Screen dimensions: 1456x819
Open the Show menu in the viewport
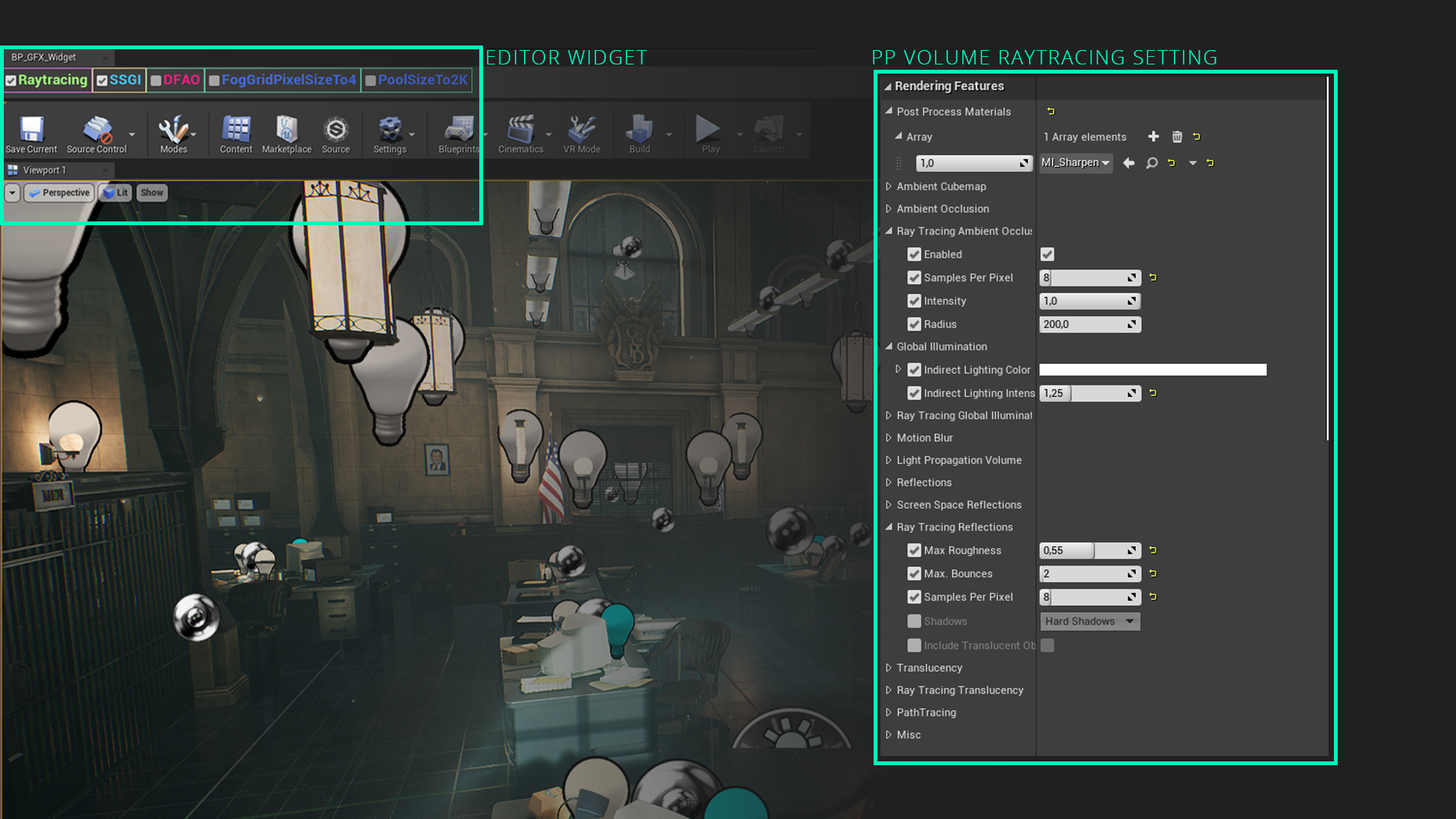click(x=152, y=193)
